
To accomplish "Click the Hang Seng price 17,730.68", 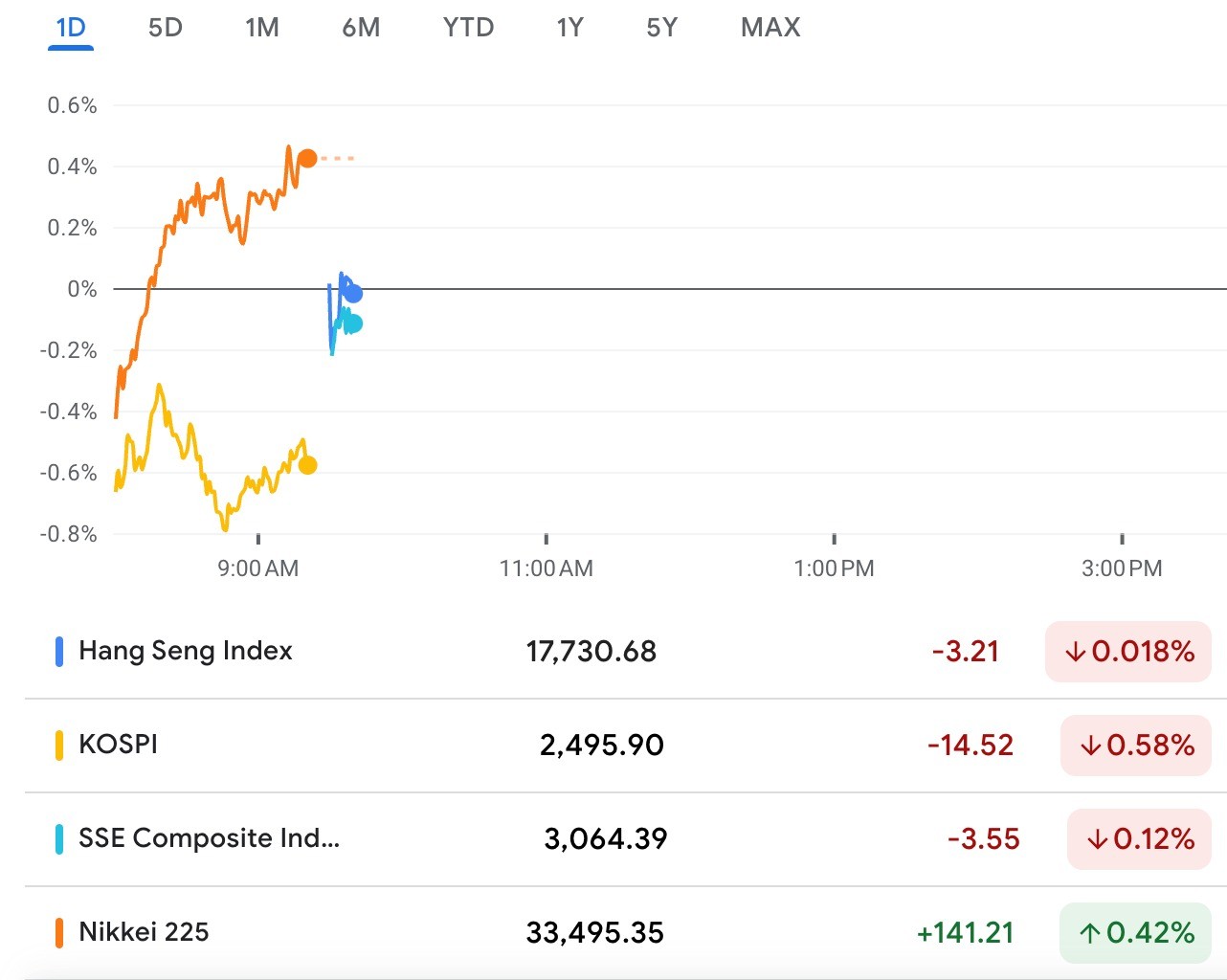I will click(x=591, y=652).
